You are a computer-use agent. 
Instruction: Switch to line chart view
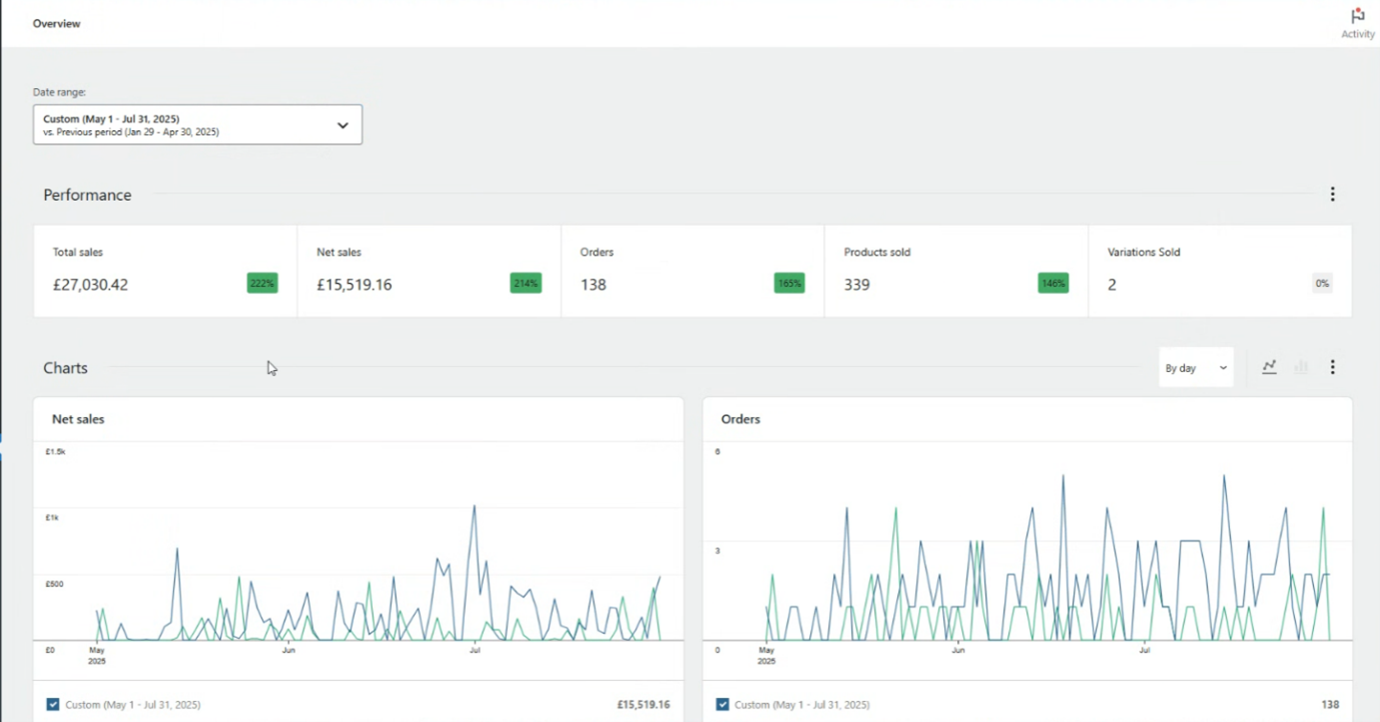pos(1269,367)
